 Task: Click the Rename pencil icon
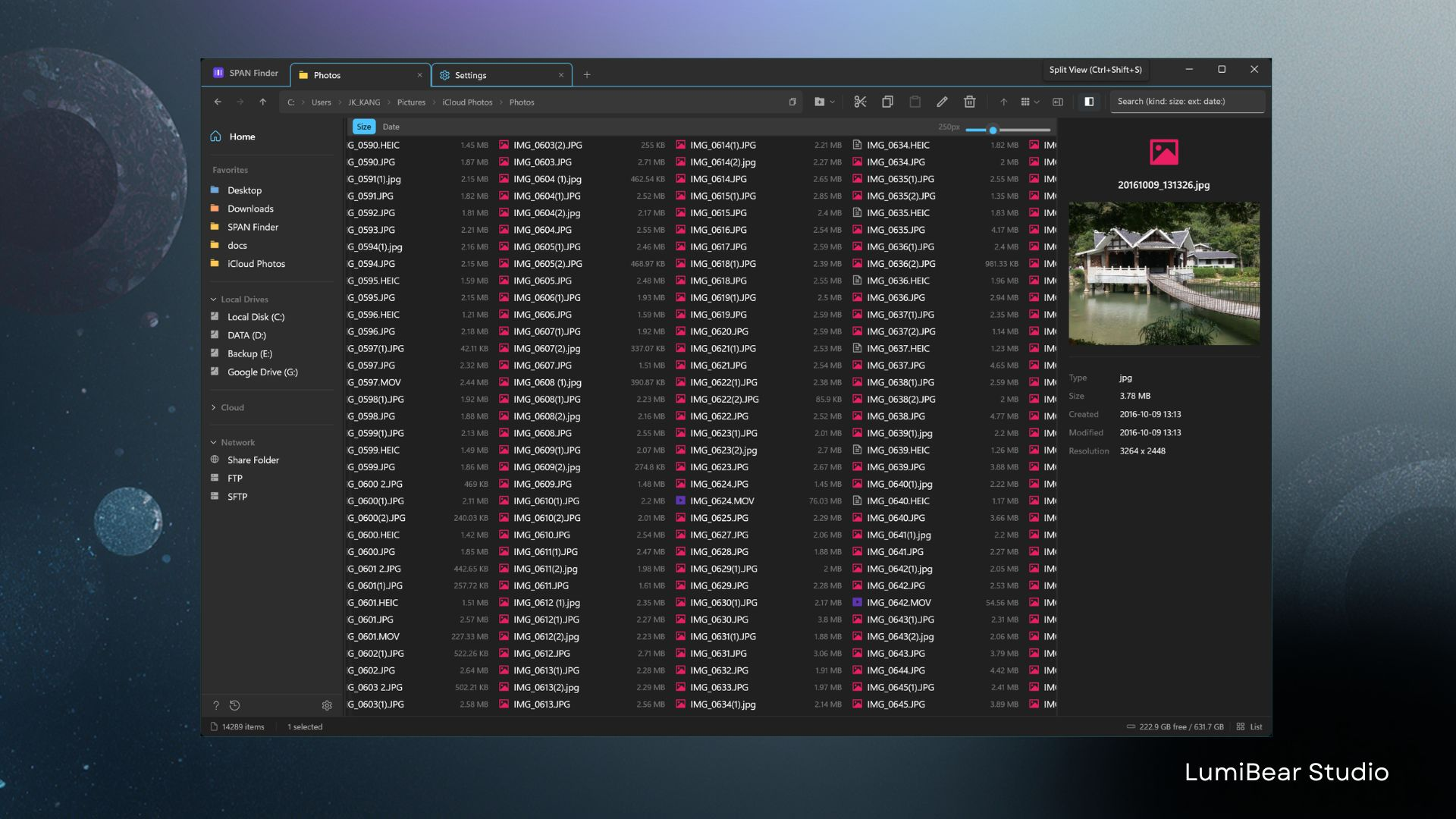tap(942, 102)
